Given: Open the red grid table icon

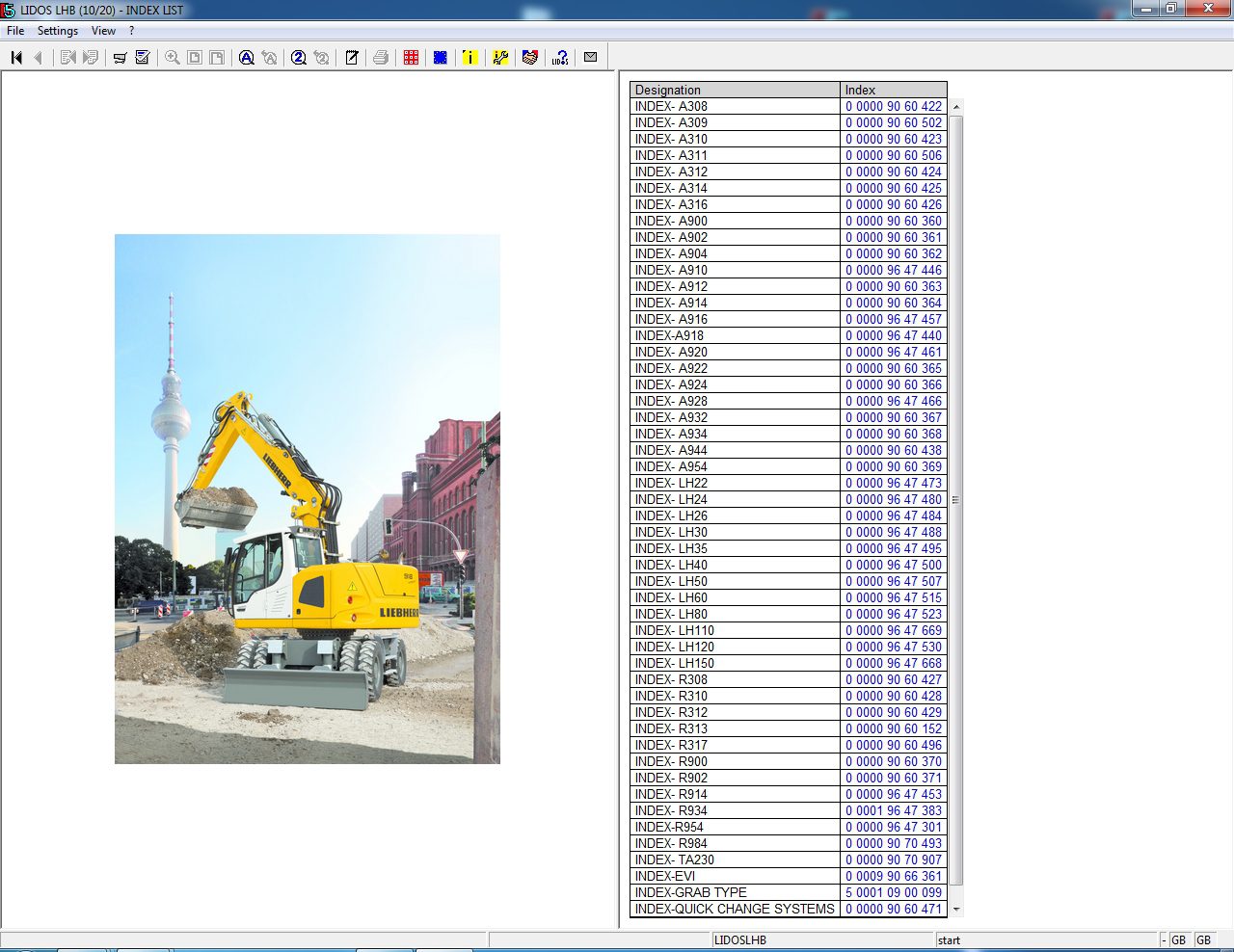Looking at the screenshot, I should click(410, 57).
